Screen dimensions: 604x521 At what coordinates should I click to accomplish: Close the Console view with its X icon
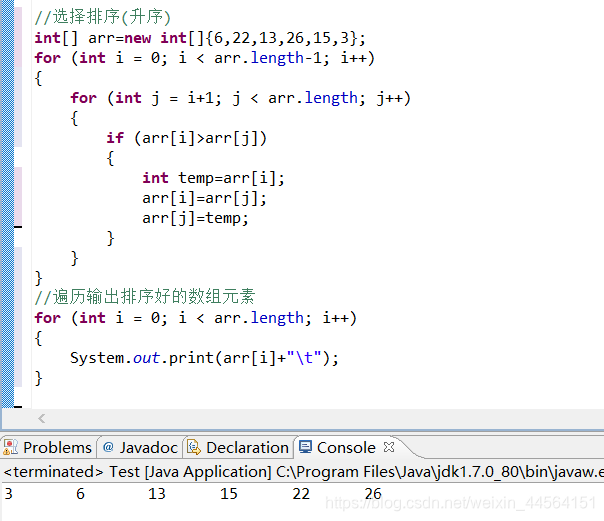pyautogui.click(x=389, y=447)
